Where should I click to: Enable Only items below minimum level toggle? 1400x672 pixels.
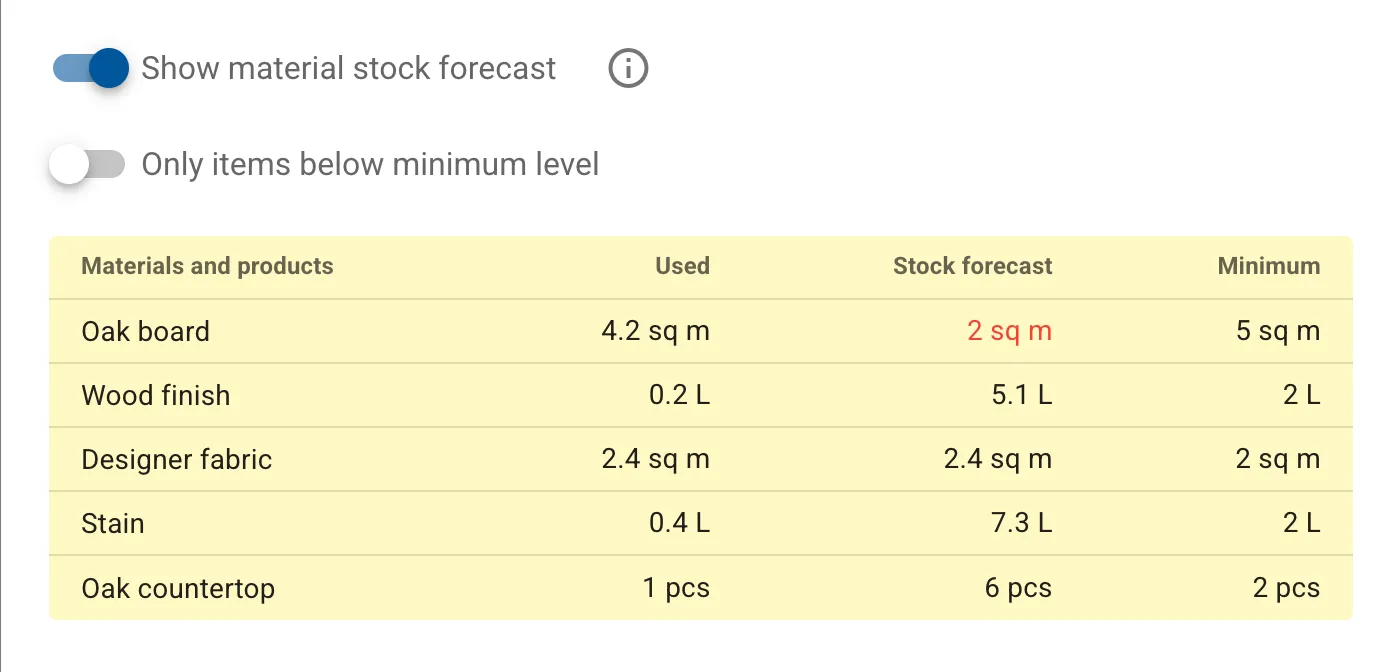[88, 164]
